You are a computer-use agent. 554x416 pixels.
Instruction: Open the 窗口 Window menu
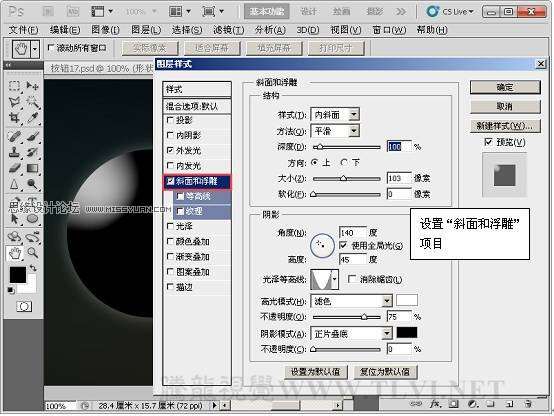tap(389, 30)
